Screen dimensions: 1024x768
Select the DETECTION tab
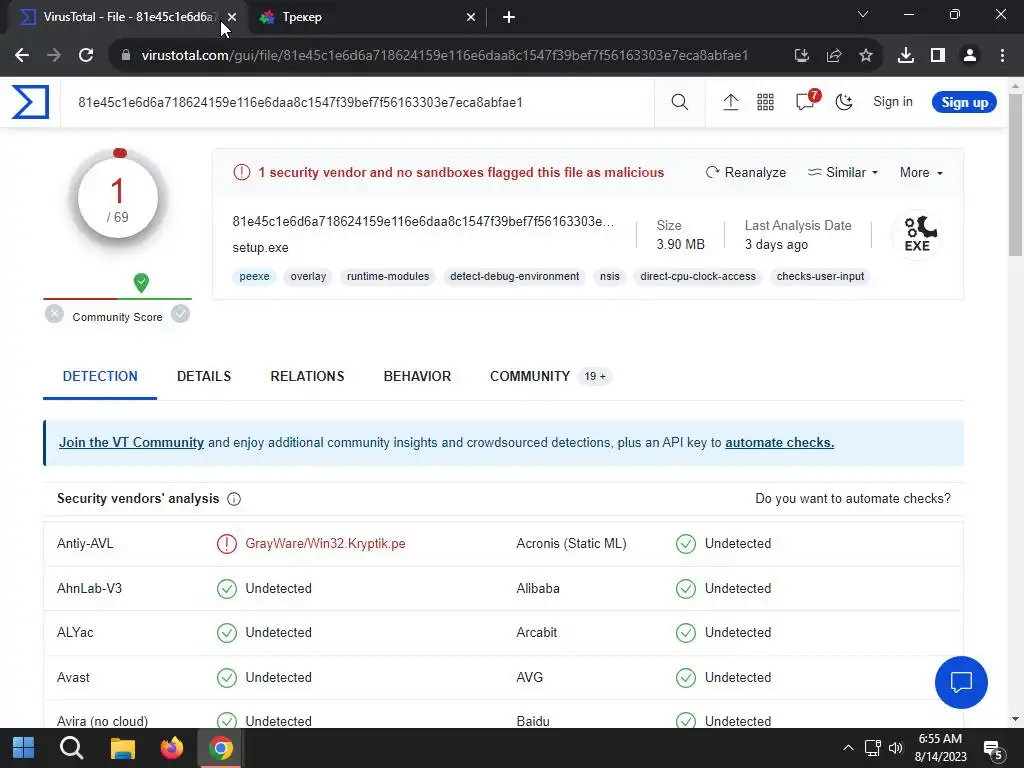click(x=100, y=376)
